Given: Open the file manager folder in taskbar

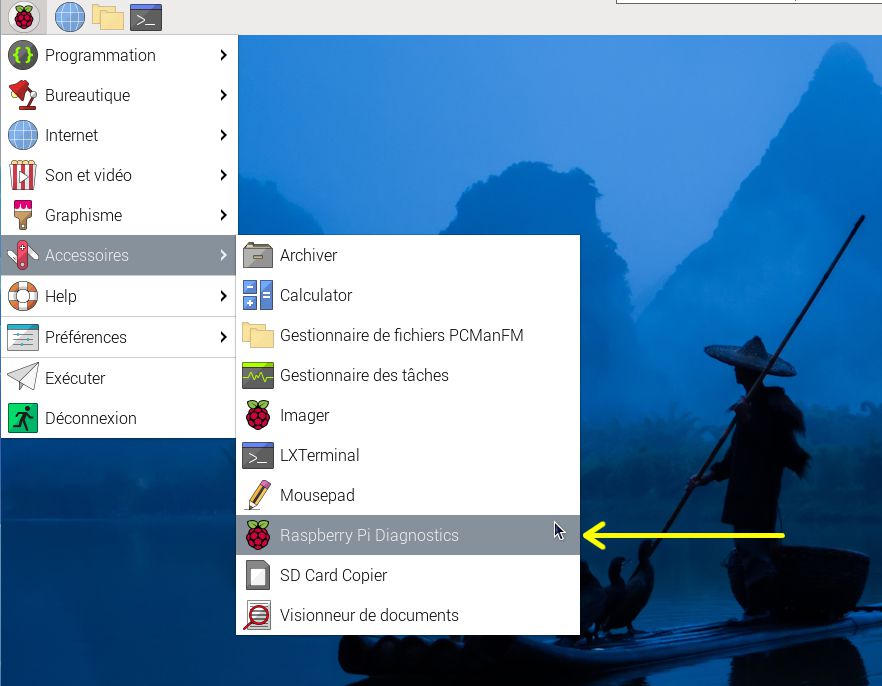Looking at the screenshot, I should pyautogui.click(x=107, y=17).
